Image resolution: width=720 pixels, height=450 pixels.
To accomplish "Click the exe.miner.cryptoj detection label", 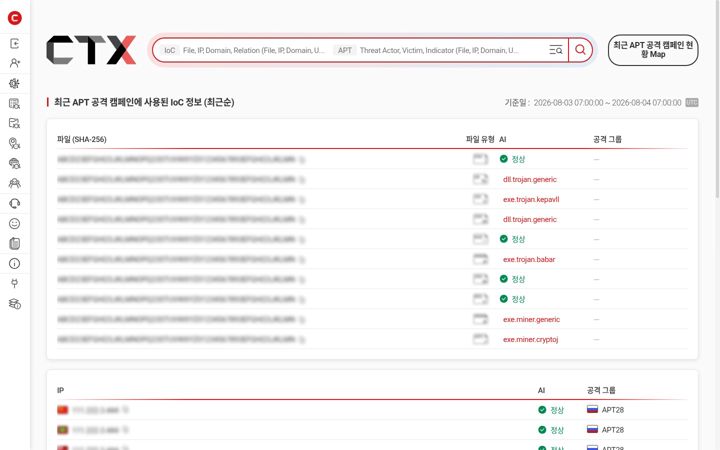I will (x=530, y=339).
